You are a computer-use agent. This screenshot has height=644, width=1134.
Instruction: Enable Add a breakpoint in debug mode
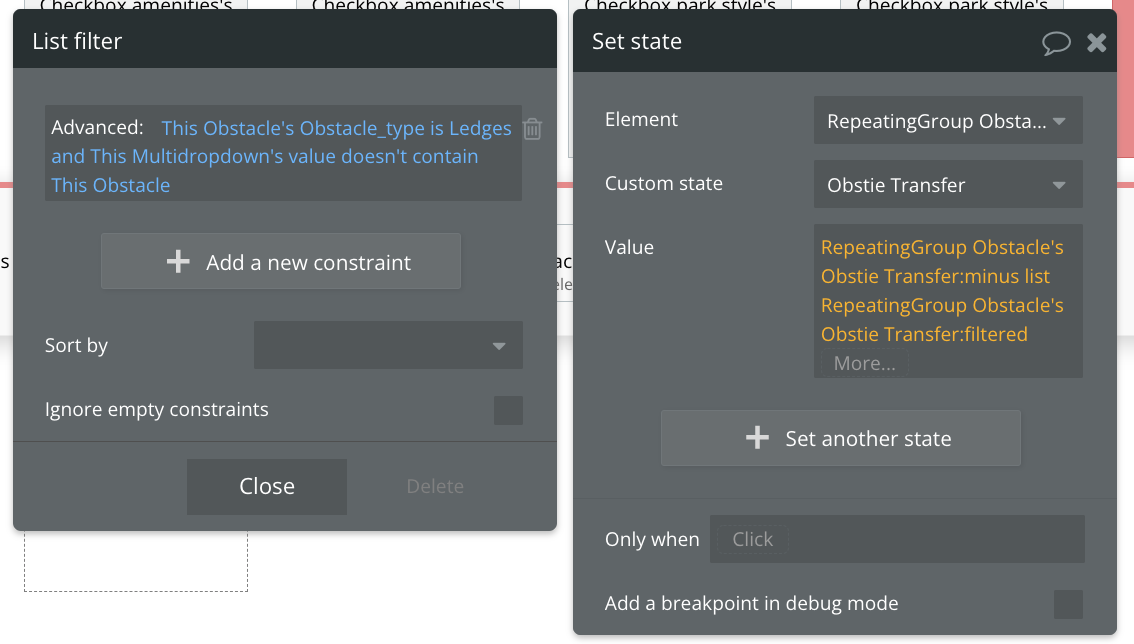(1067, 603)
